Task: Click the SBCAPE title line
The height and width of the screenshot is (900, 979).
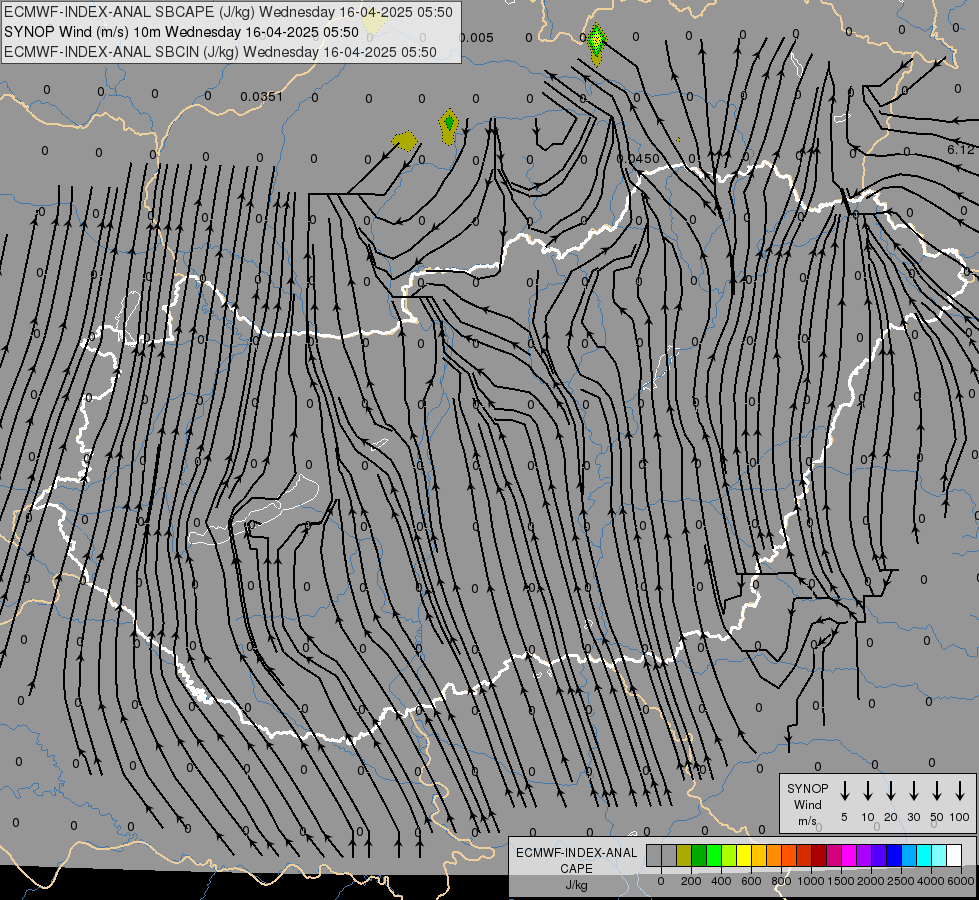Action: coord(229,12)
